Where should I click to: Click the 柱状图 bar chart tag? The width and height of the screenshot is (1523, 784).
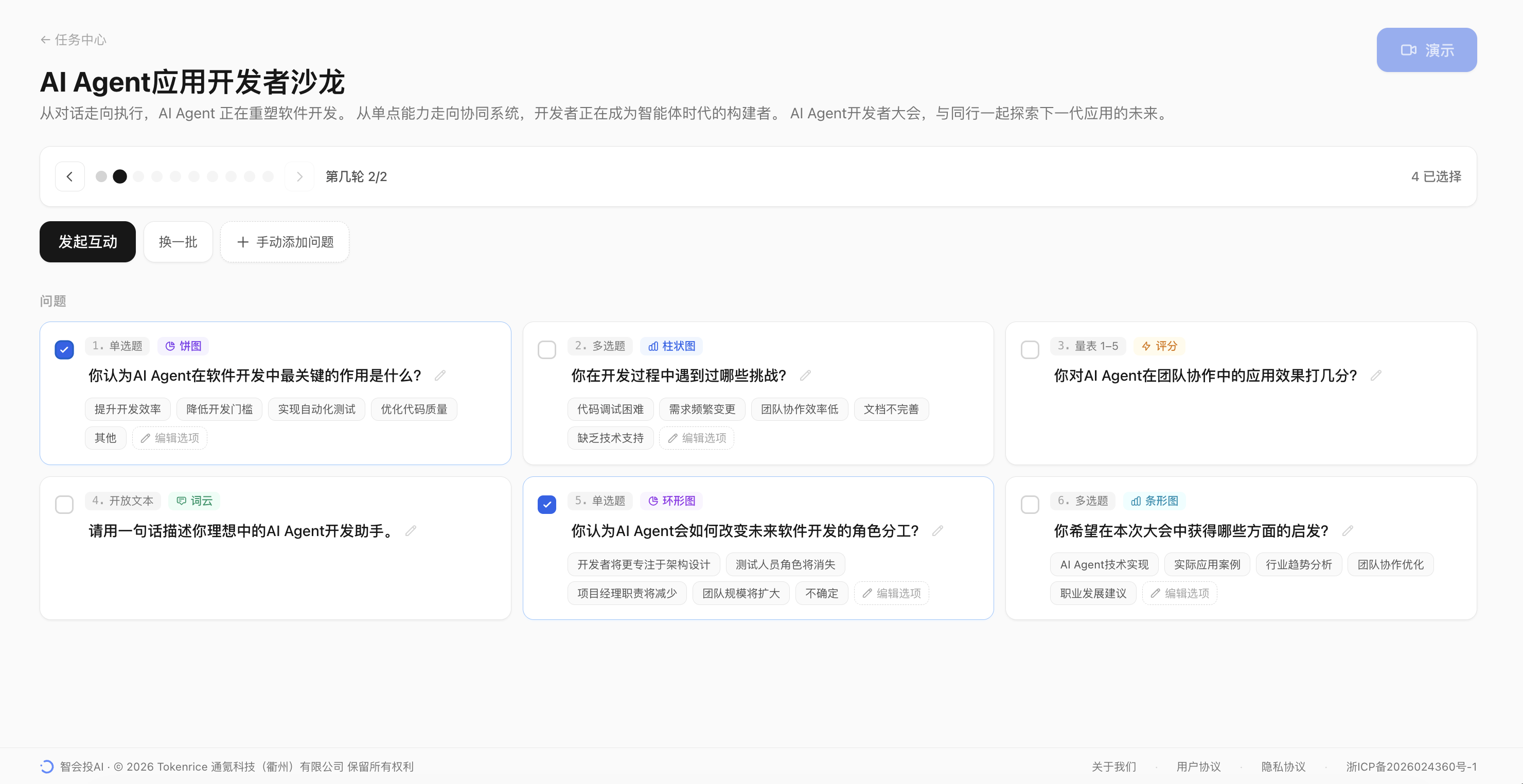coord(671,346)
